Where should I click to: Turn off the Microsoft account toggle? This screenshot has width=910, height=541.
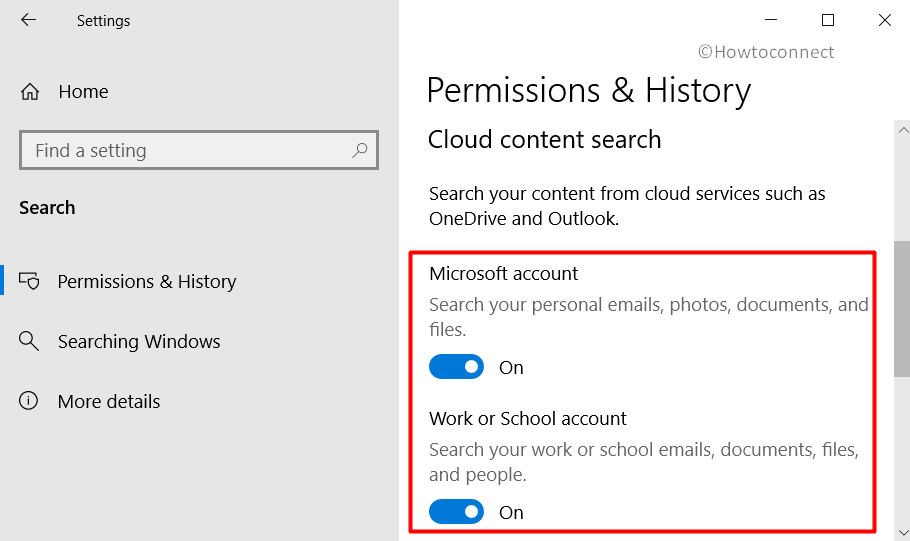[456, 367]
